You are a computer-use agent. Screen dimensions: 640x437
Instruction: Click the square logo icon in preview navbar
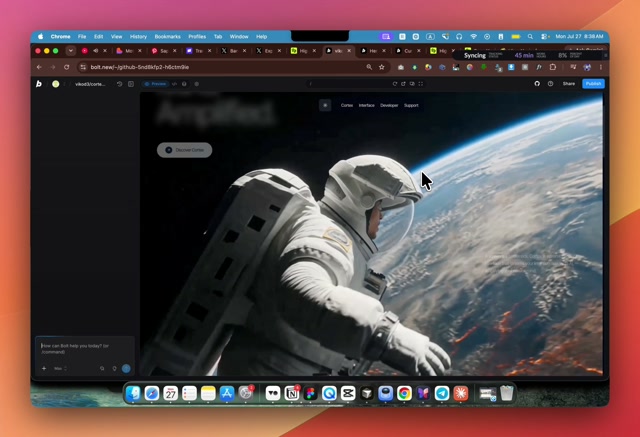point(325,105)
